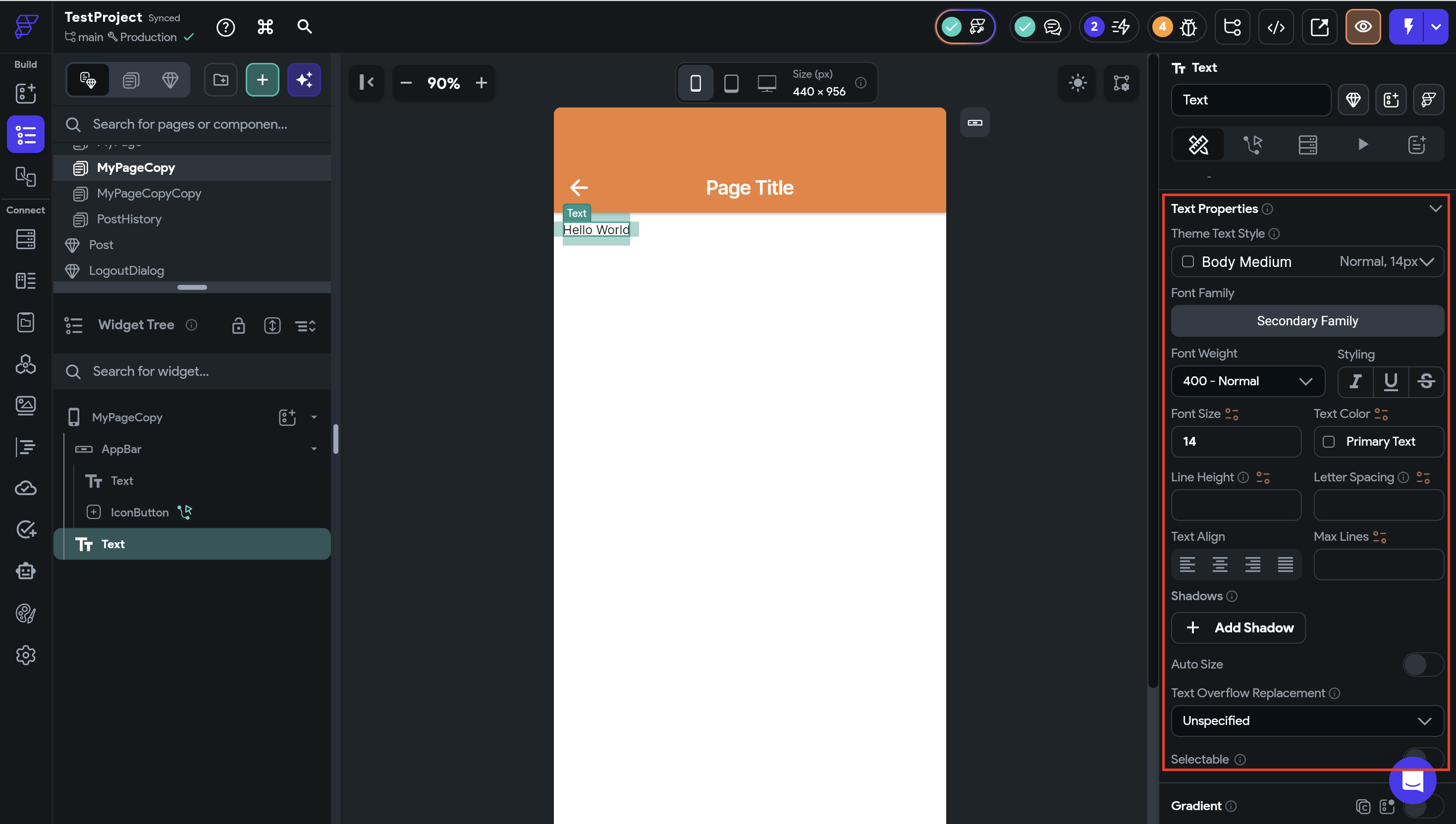Viewport: 1456px width, 824px height.
Task: Open the AI generate sparkle button
Action: [304, 80]
